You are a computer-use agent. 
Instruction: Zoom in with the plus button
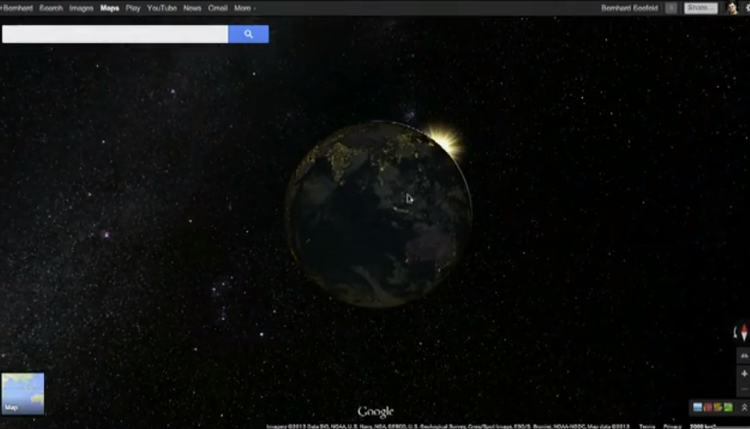coord(744,374)
